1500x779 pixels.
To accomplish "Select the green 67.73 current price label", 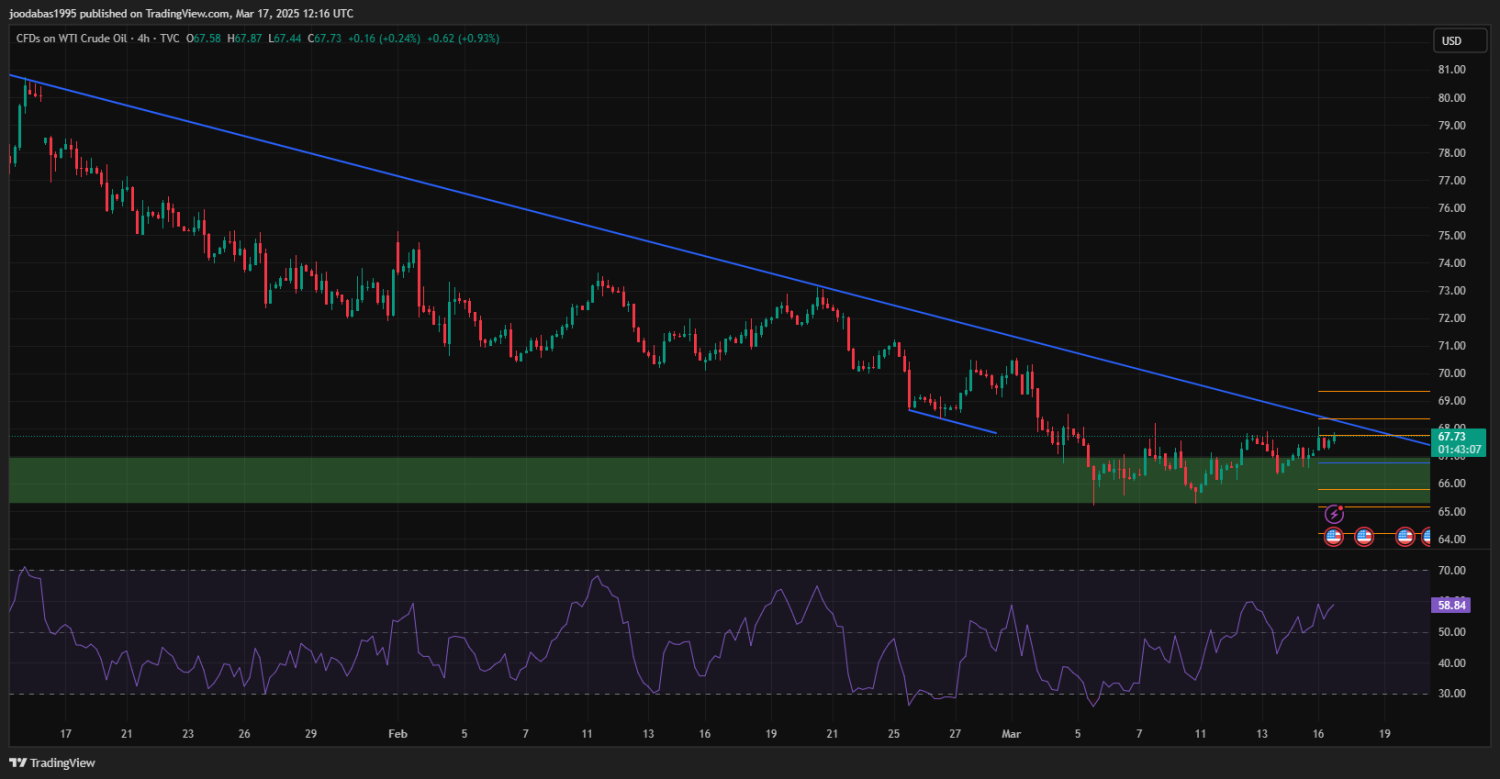I will (1456, 436).
